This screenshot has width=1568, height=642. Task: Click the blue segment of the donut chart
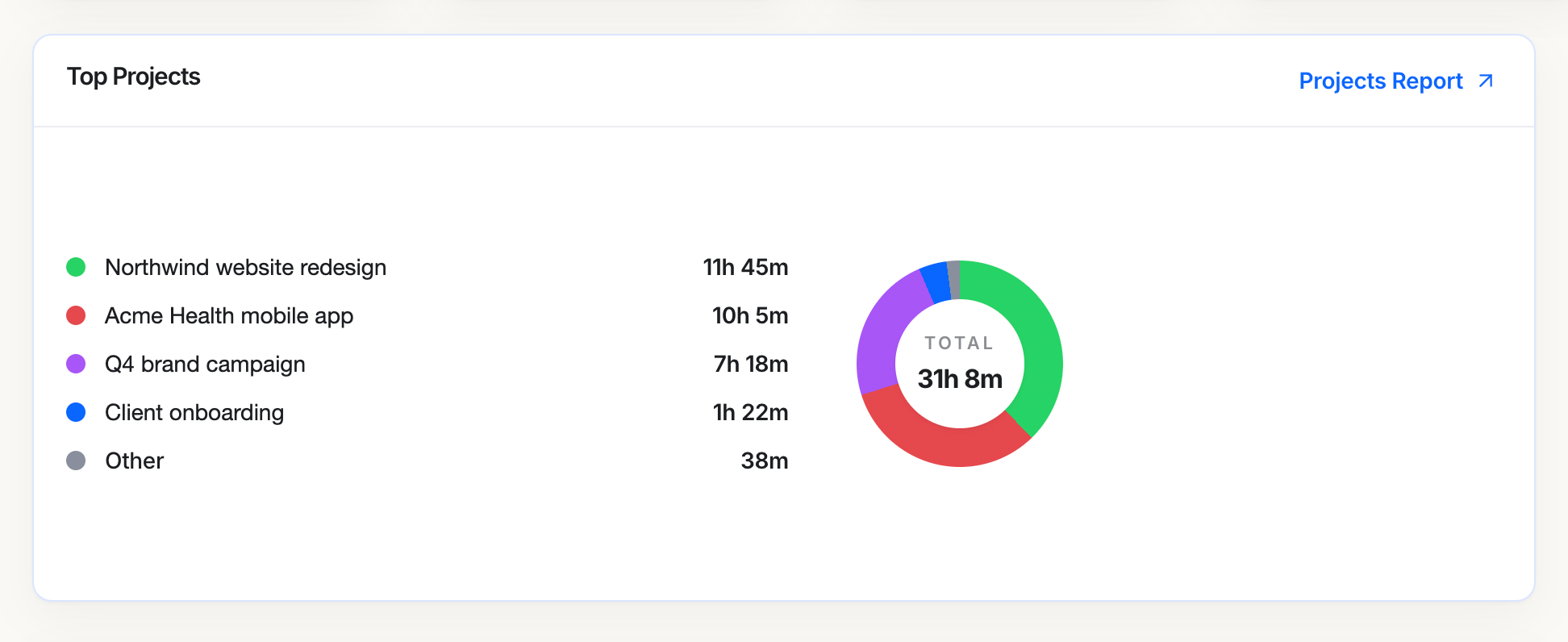point(936,282)
